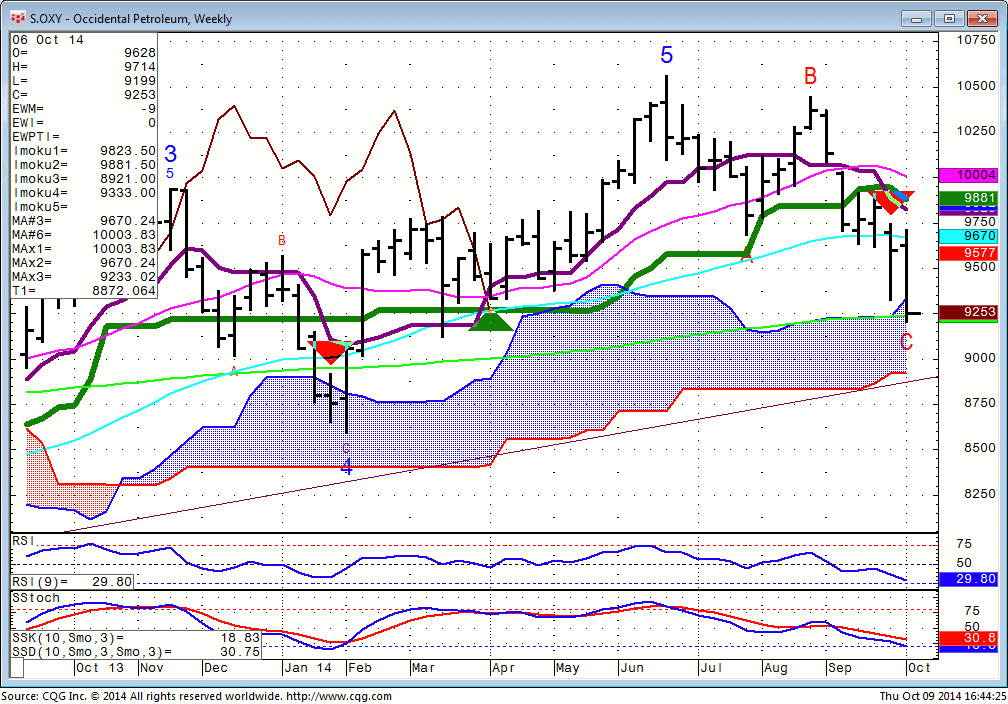Click the green up-triangle signal marker near April
The height and width of the screenshot is (704, 1008).
491,320
